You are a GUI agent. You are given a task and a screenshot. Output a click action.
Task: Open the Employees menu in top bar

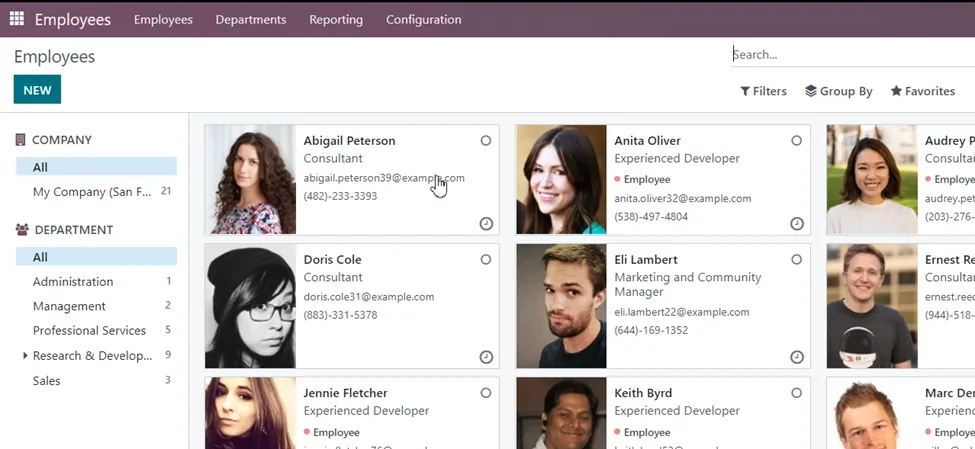point(163,19)
